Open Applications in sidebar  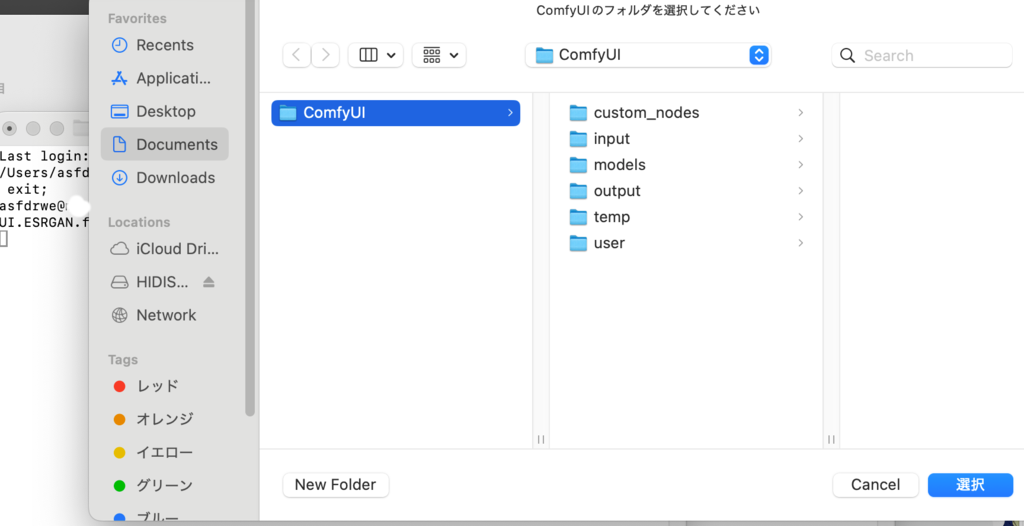(x=165, y=78)
